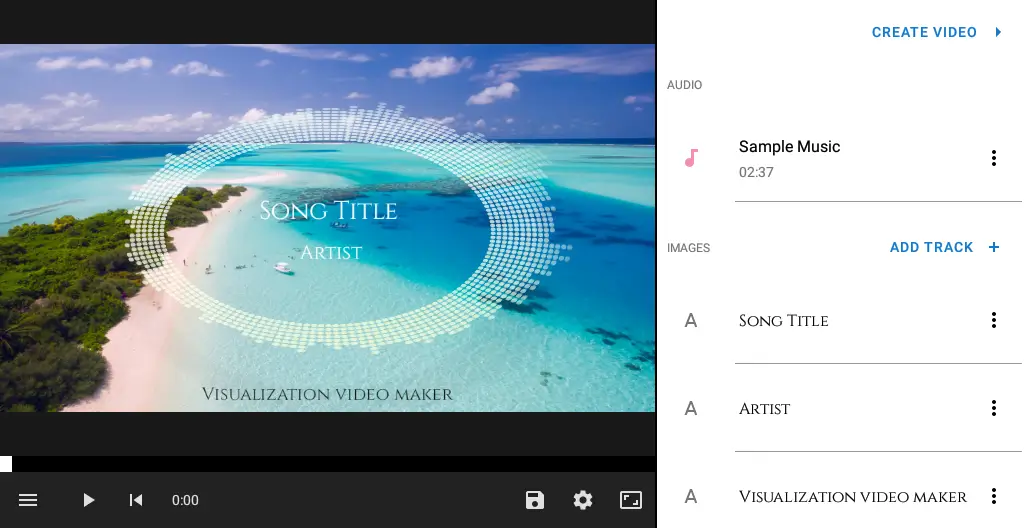Select the Visualization video maker track
The height and width of the screenshot is (528, 1024).
pos(852,497)
